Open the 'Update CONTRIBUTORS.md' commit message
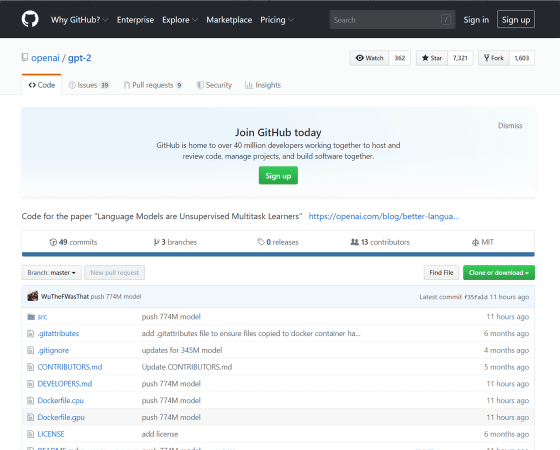This screenshot has height=450, width=560. click(187, 367)
